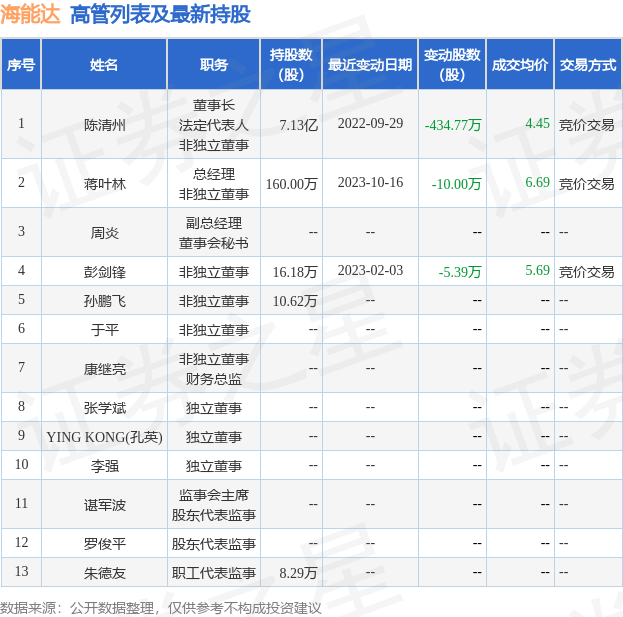
Task: Click the 高管列表及最新持股 title text
Action: pyautogui.click(x=160, y=14)
